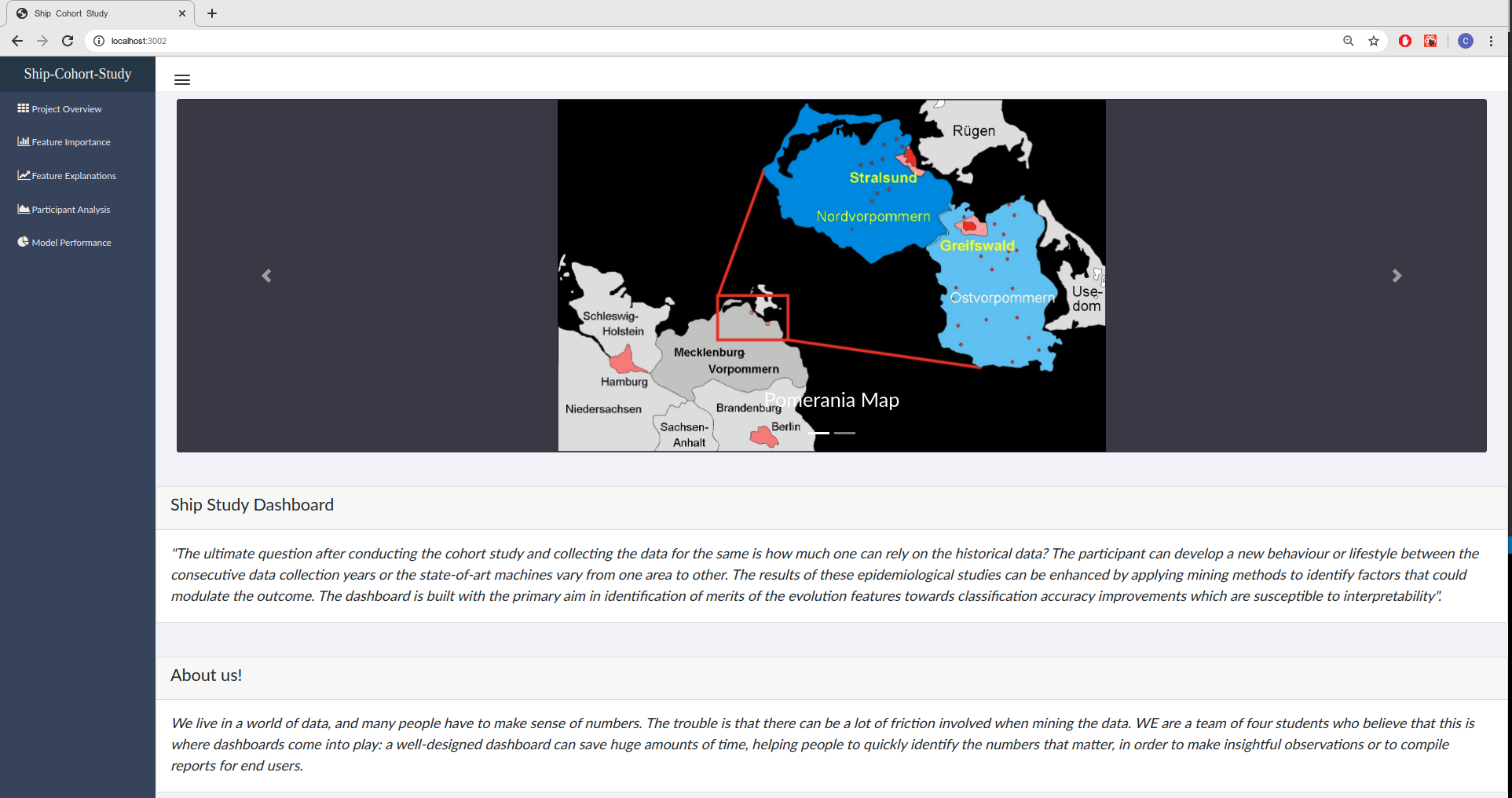Select the second carousel indicator
1512x798 pixels.
pos(845,433)
